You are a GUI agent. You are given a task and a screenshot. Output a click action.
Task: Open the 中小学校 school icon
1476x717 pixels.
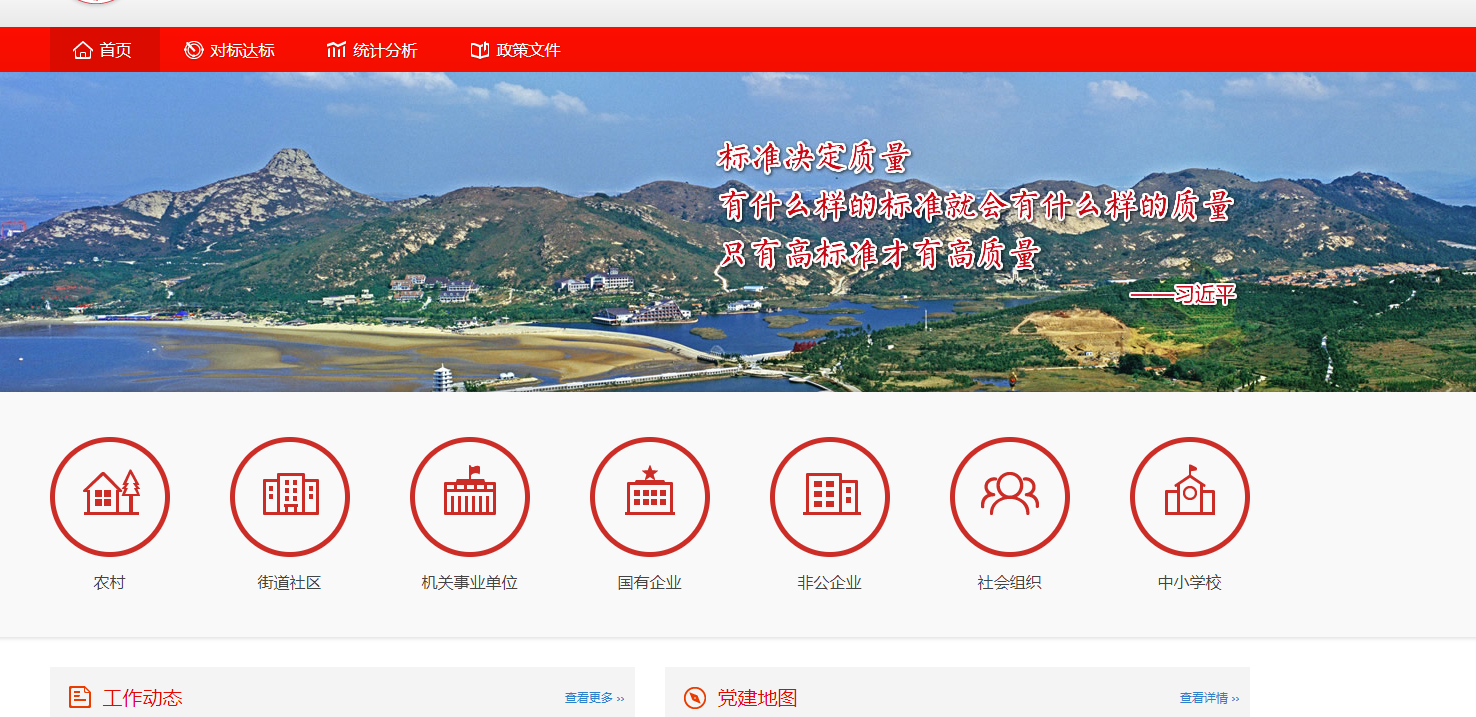(x=1190, y=496)
